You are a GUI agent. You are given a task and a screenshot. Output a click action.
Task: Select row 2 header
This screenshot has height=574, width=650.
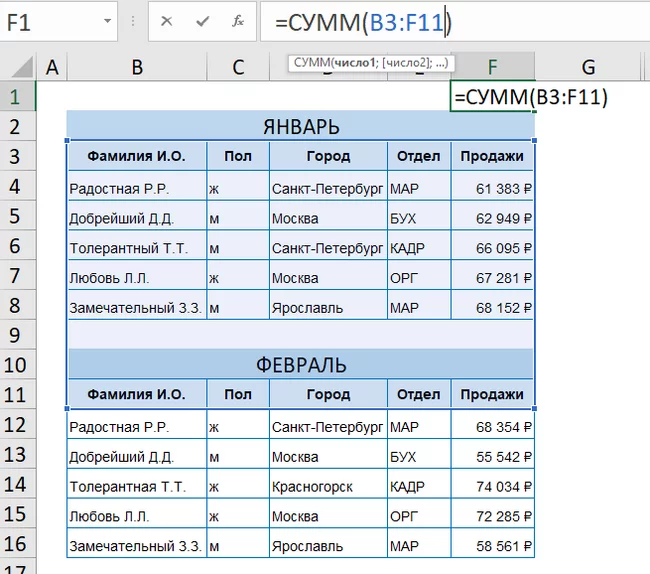pos(18,126)
